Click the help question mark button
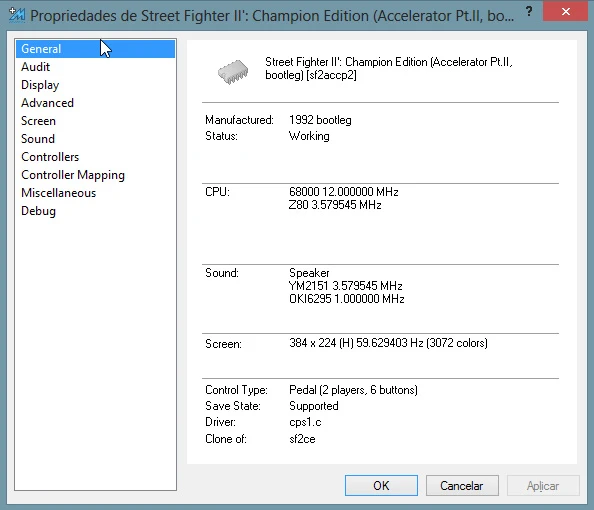Viewport: 594px width, 510px height. pyautogui.click(x=529, y=12)
